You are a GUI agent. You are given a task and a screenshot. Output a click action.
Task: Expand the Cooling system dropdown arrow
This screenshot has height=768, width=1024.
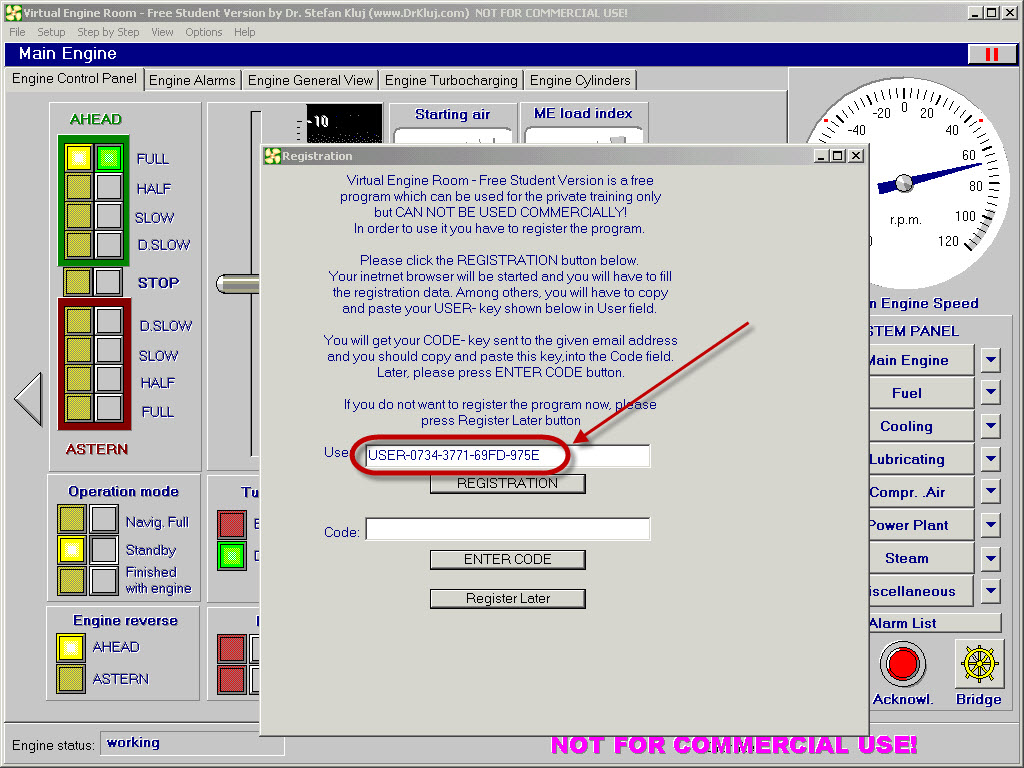pyautogui.click(x=990, y=426)
